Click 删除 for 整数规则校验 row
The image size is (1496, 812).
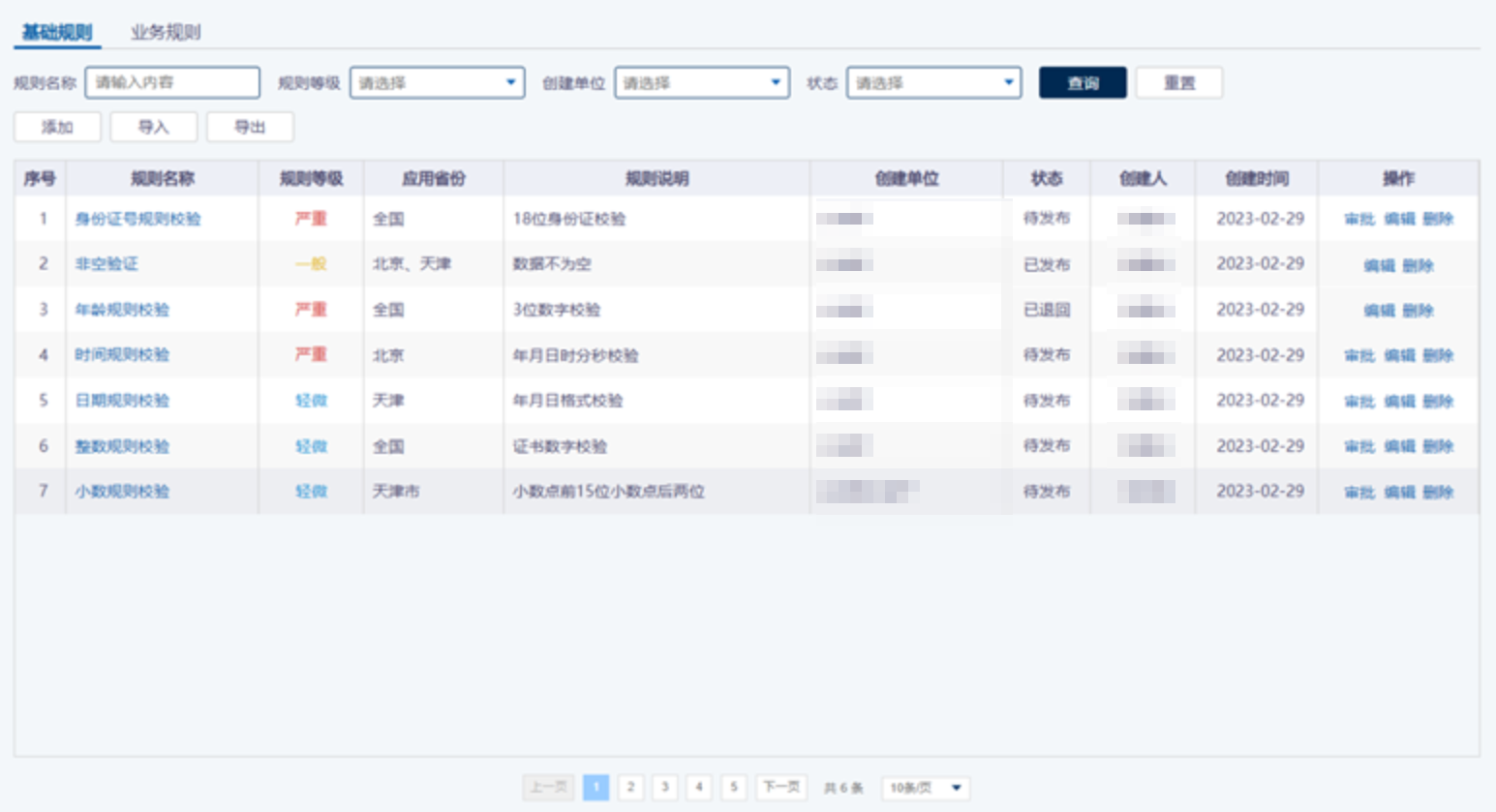(1438, 446)
